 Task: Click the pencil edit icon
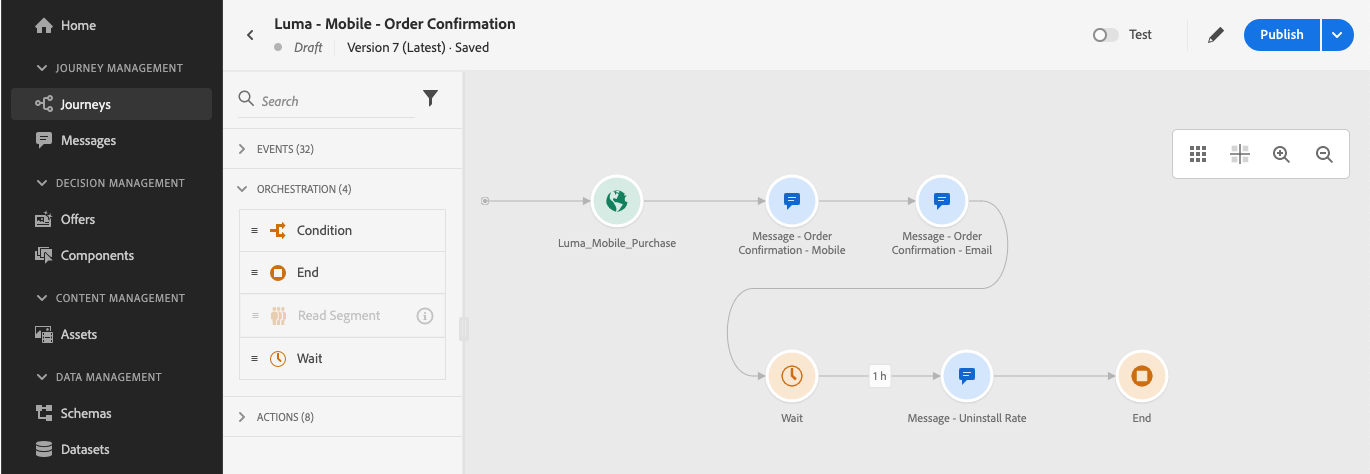[x=1215, y=35]
